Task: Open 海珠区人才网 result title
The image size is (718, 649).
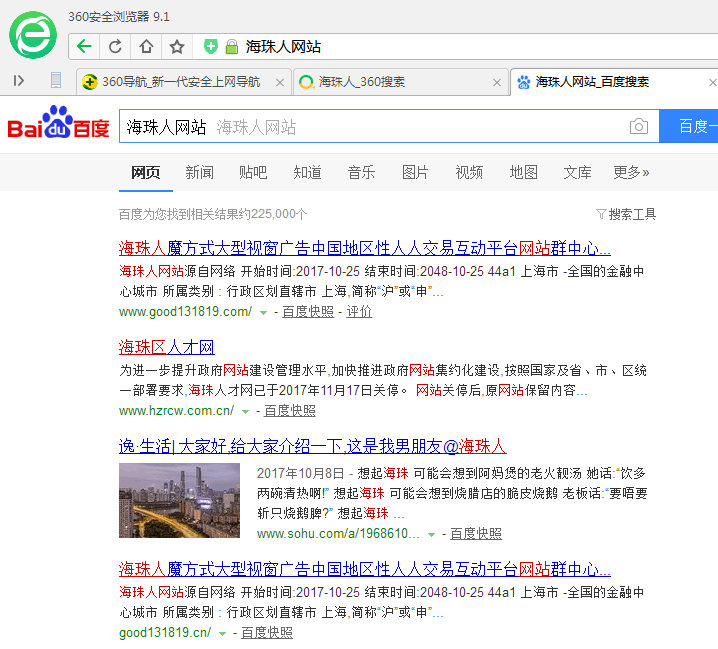Action: (167, 347)
